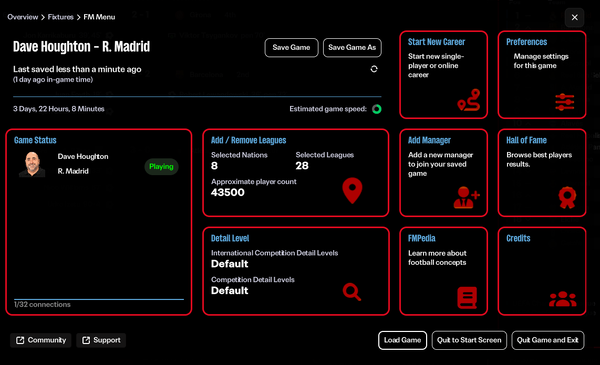Click the people group icon in Credits
Viewport: 600px width, 365px height.
[x=562, y=299]
